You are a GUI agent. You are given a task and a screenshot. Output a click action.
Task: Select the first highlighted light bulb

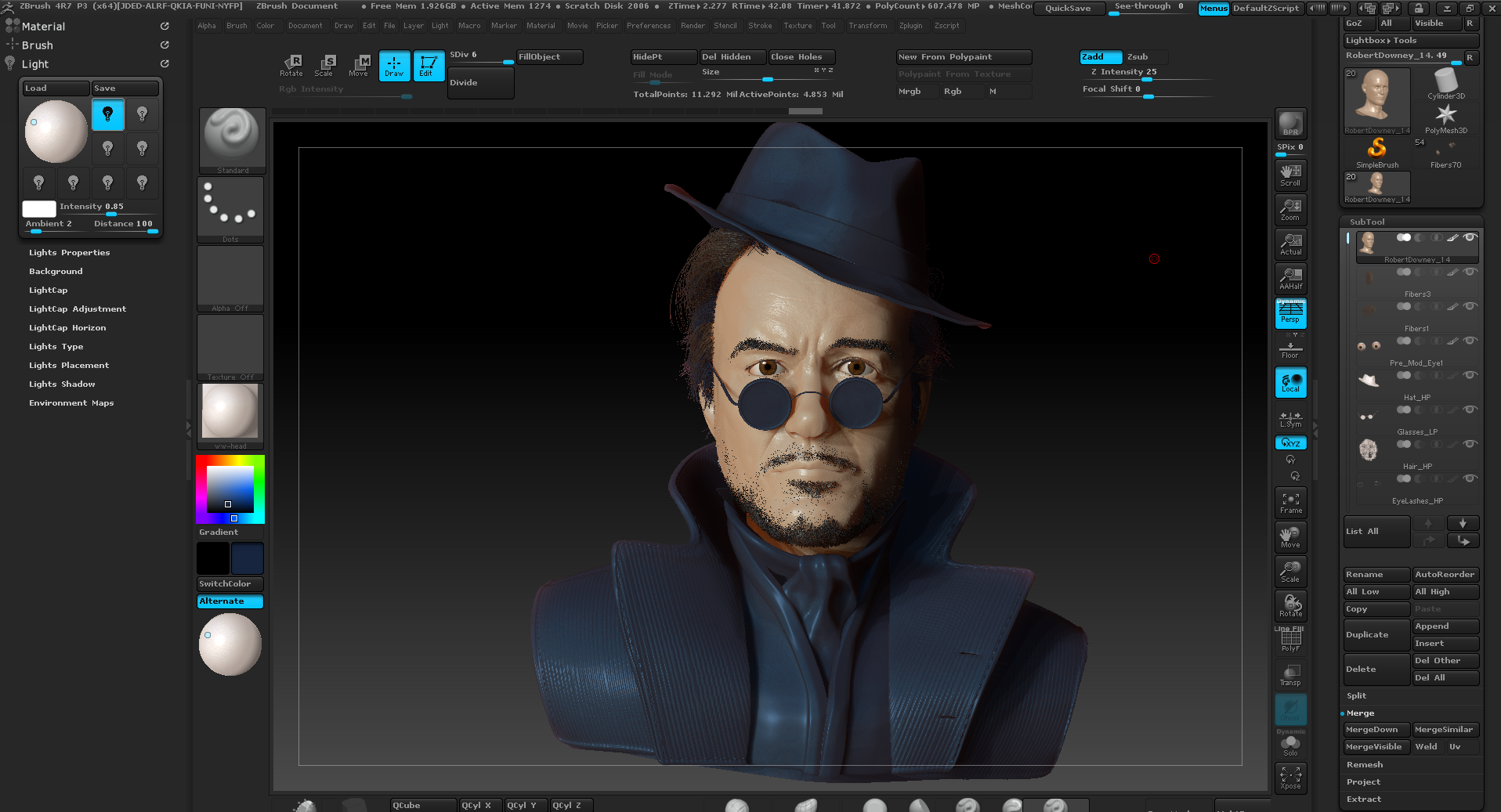[x=108, y=114]
